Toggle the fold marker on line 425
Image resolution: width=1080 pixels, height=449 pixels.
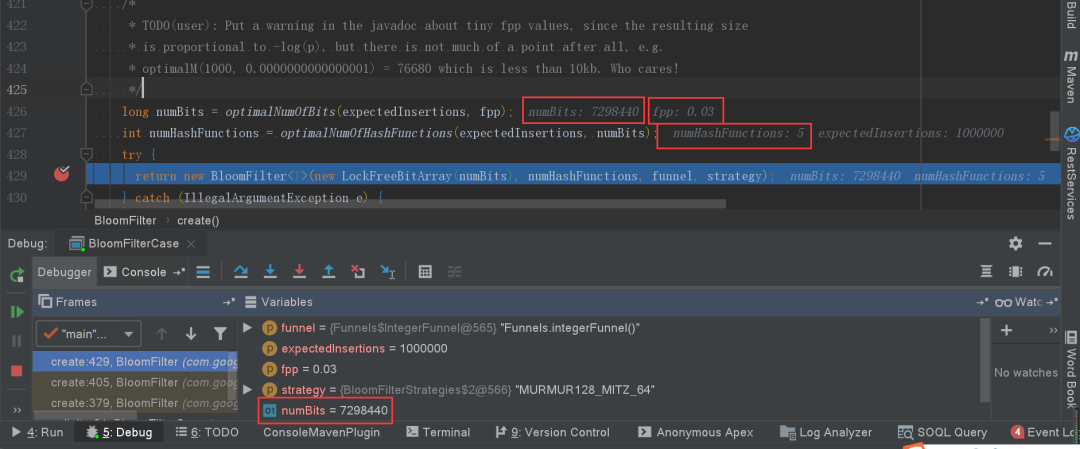click(86, 90)
